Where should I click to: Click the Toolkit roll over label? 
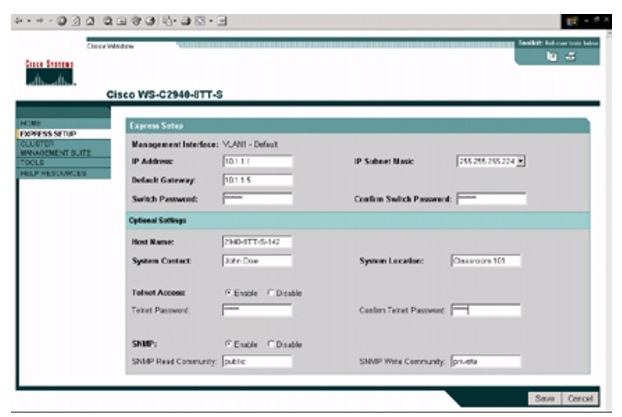(559, 43)
